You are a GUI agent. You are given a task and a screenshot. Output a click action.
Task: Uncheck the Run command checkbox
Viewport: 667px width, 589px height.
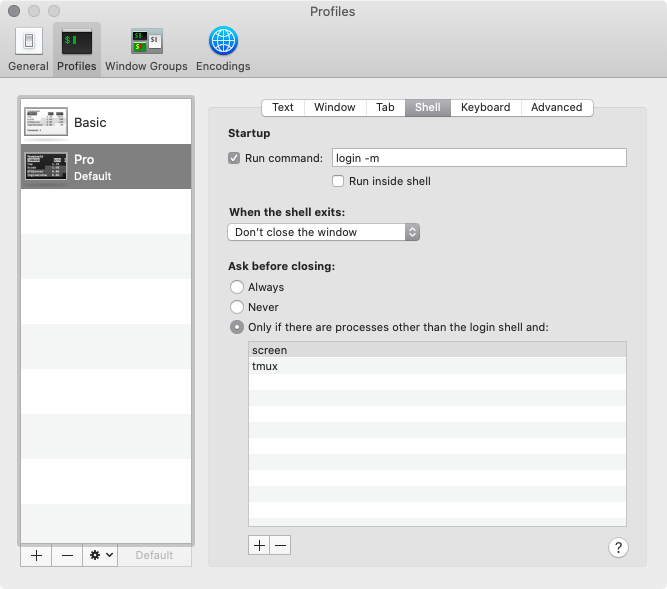pyautogui.click(x=235, y=158)
